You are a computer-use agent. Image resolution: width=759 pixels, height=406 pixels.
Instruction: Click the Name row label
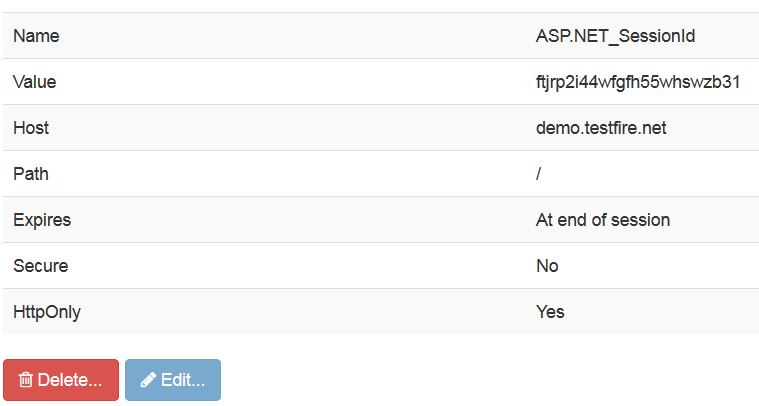click(36, 36)
